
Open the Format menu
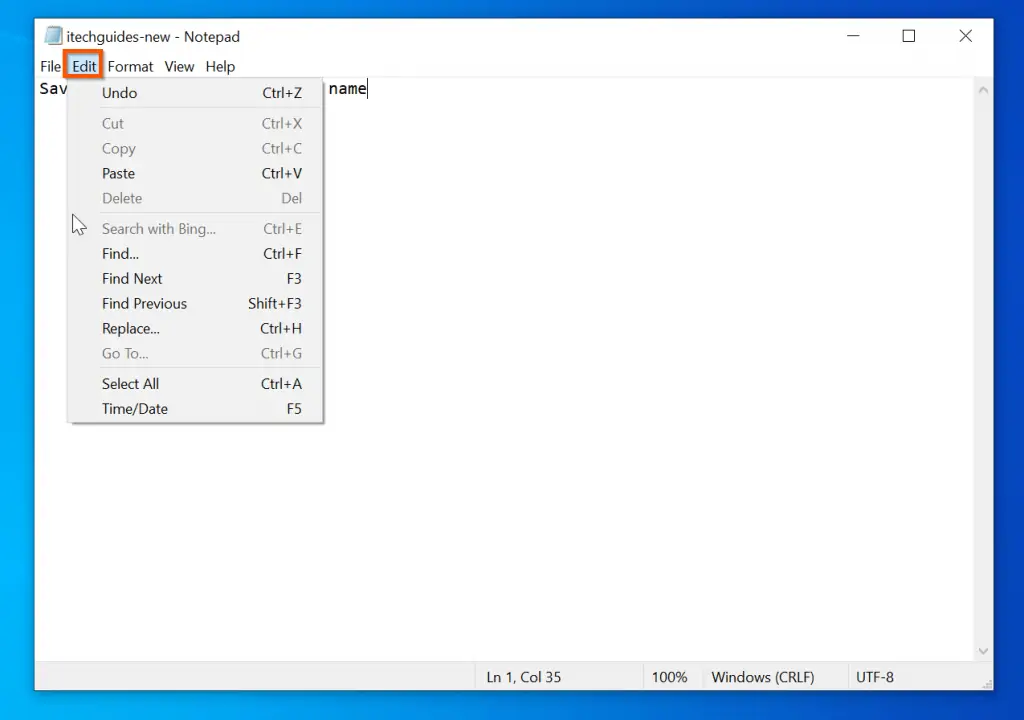point(130,67)
